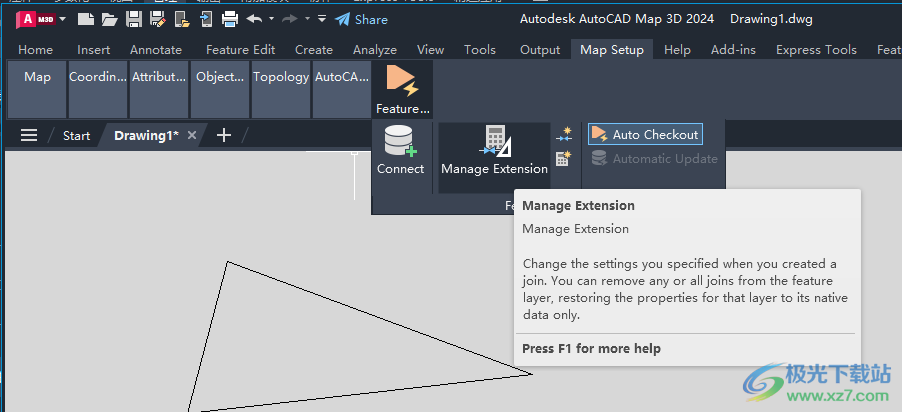
Task: Open from Web & Mobile icon
Action: 182,20
